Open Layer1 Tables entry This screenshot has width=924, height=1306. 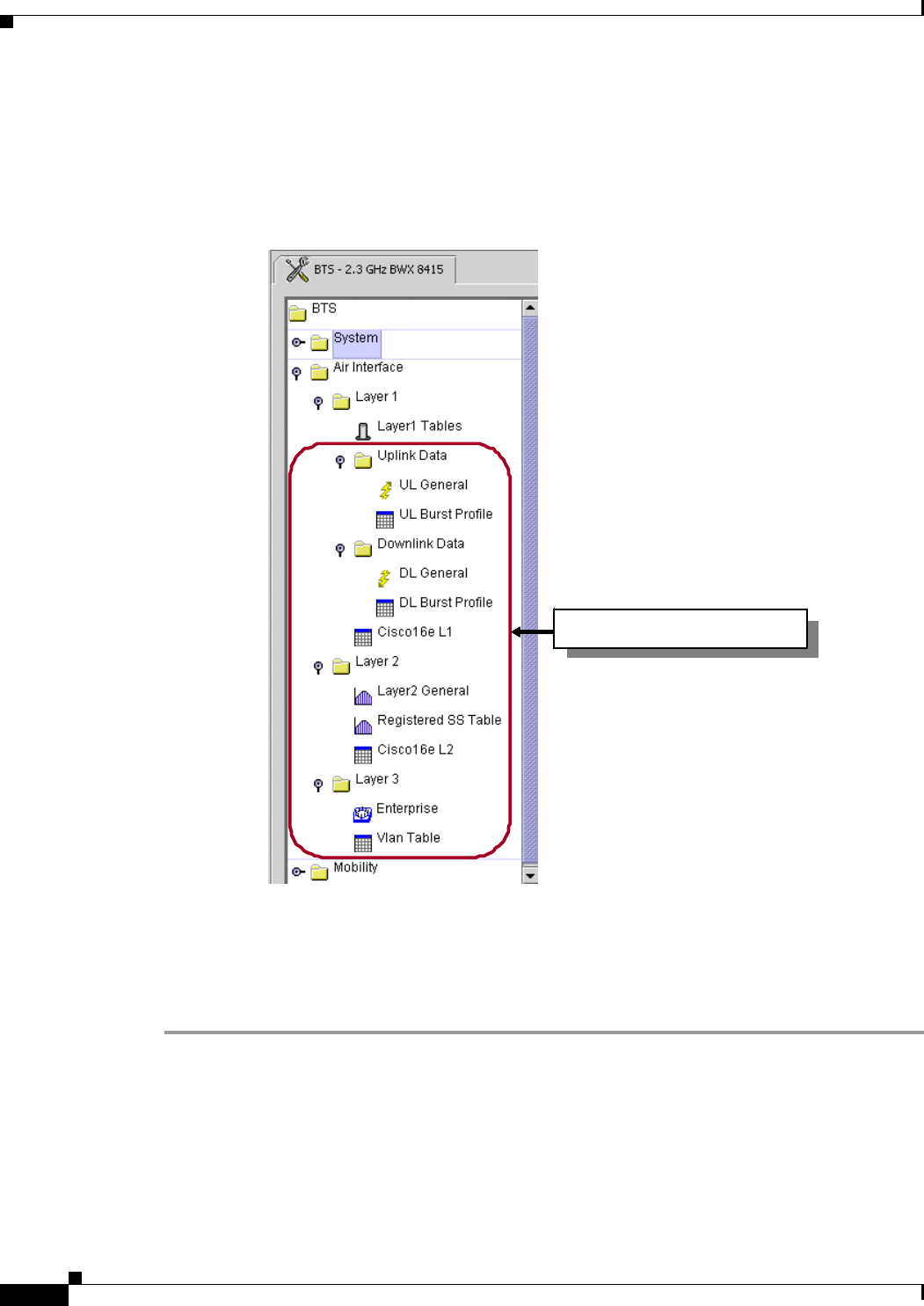(x=419, y=426)
